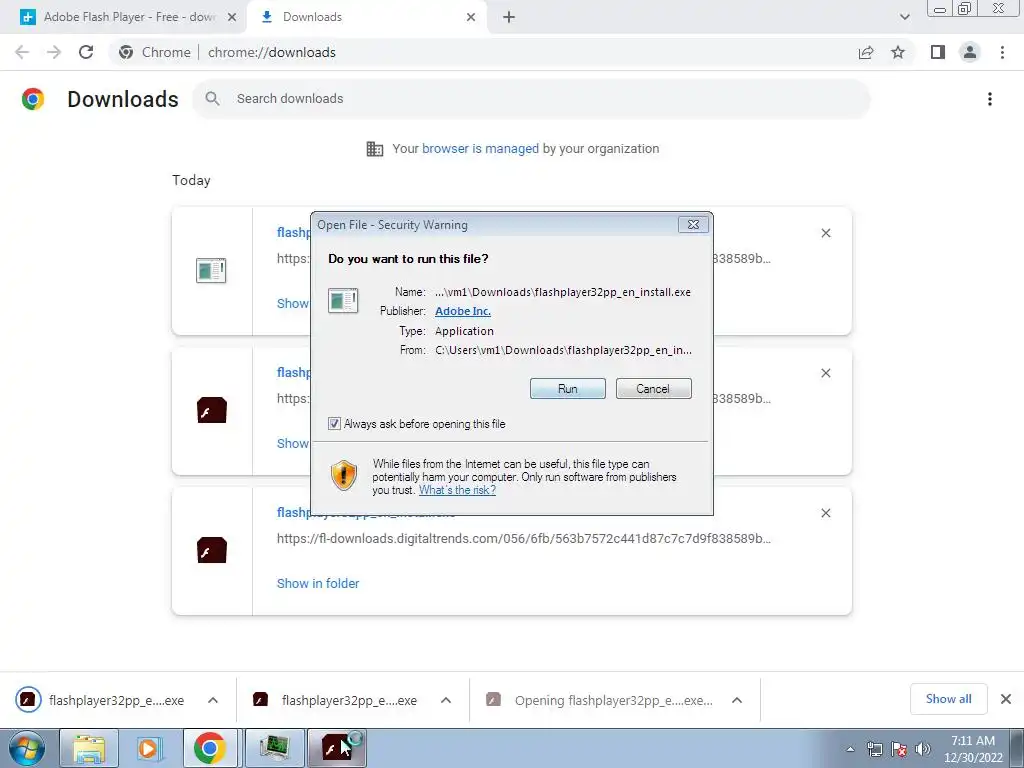The image size is (1024, 768).
Task: Click the search magnifier icon in Downloads
Action: (212, 99)
